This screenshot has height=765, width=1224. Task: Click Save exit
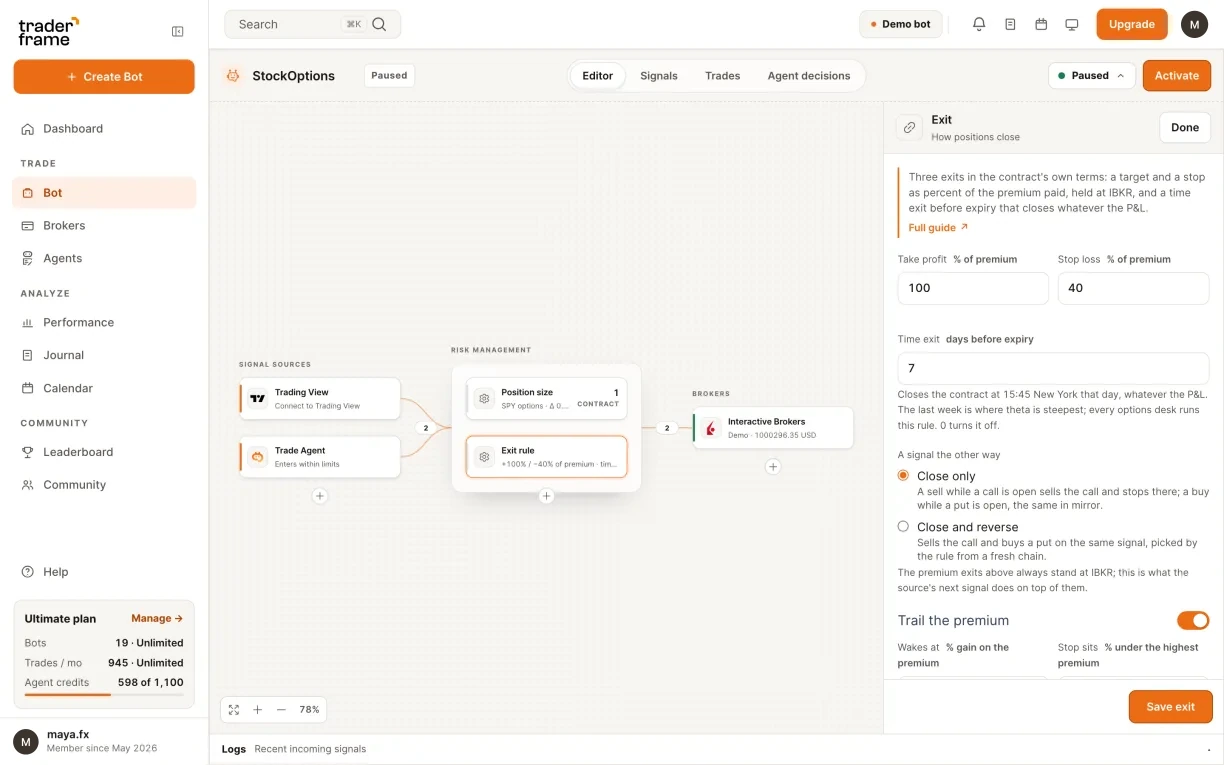click(x=1171, y=707)
